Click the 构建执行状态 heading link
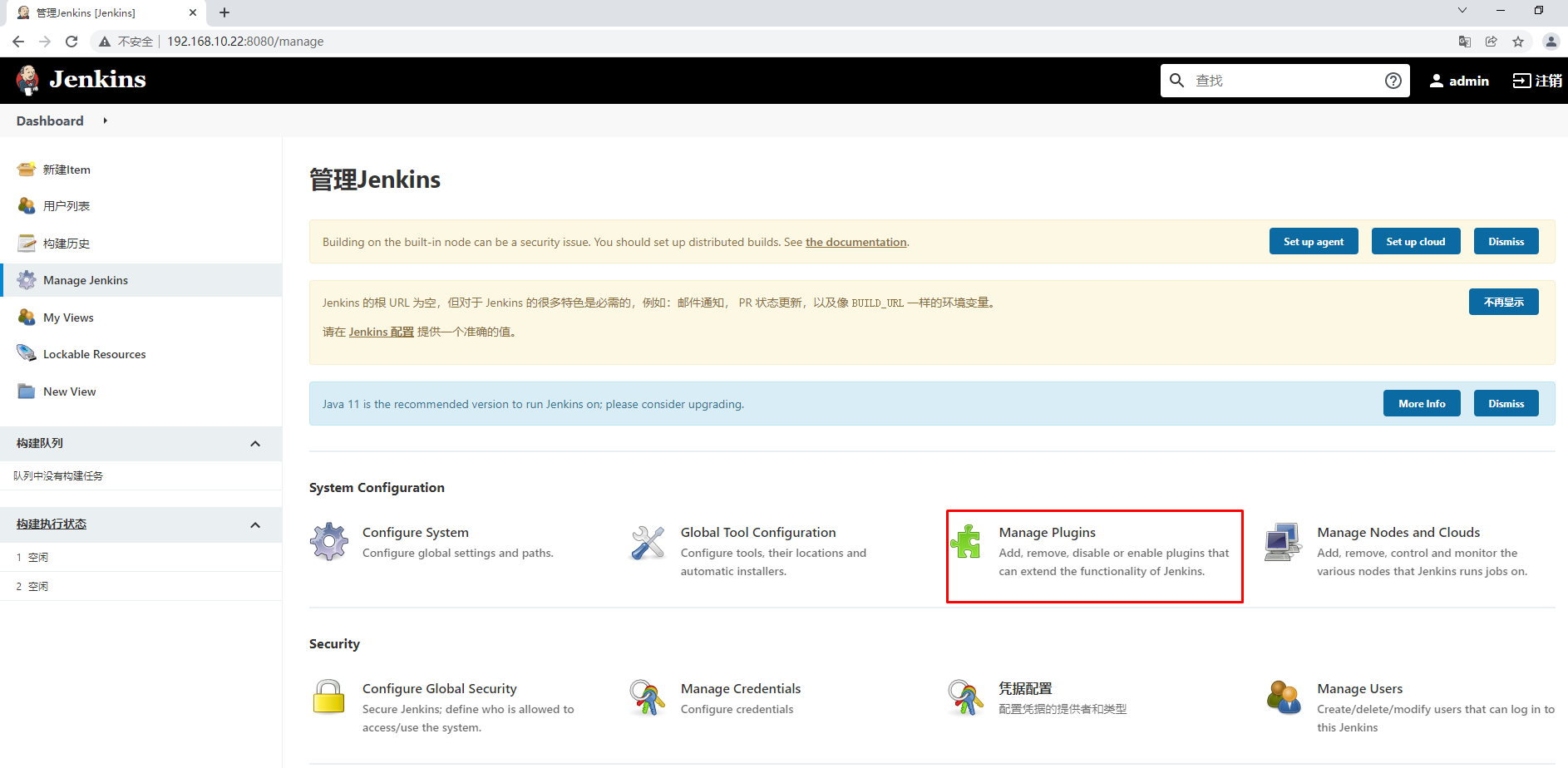The image size is (1568, 768). click(52, 524)
